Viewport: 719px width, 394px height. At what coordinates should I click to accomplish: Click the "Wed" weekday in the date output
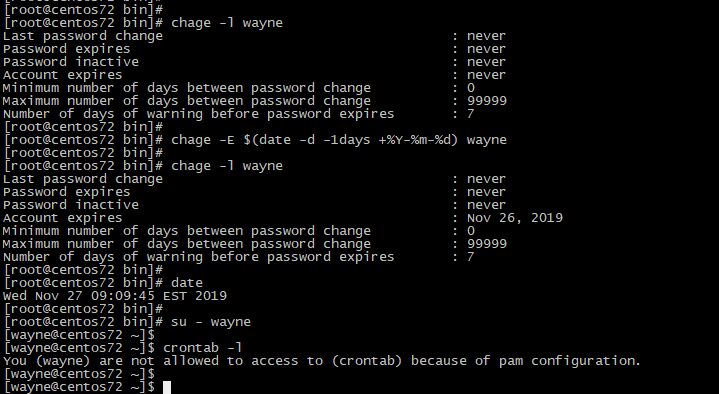[x=15, y=296]
